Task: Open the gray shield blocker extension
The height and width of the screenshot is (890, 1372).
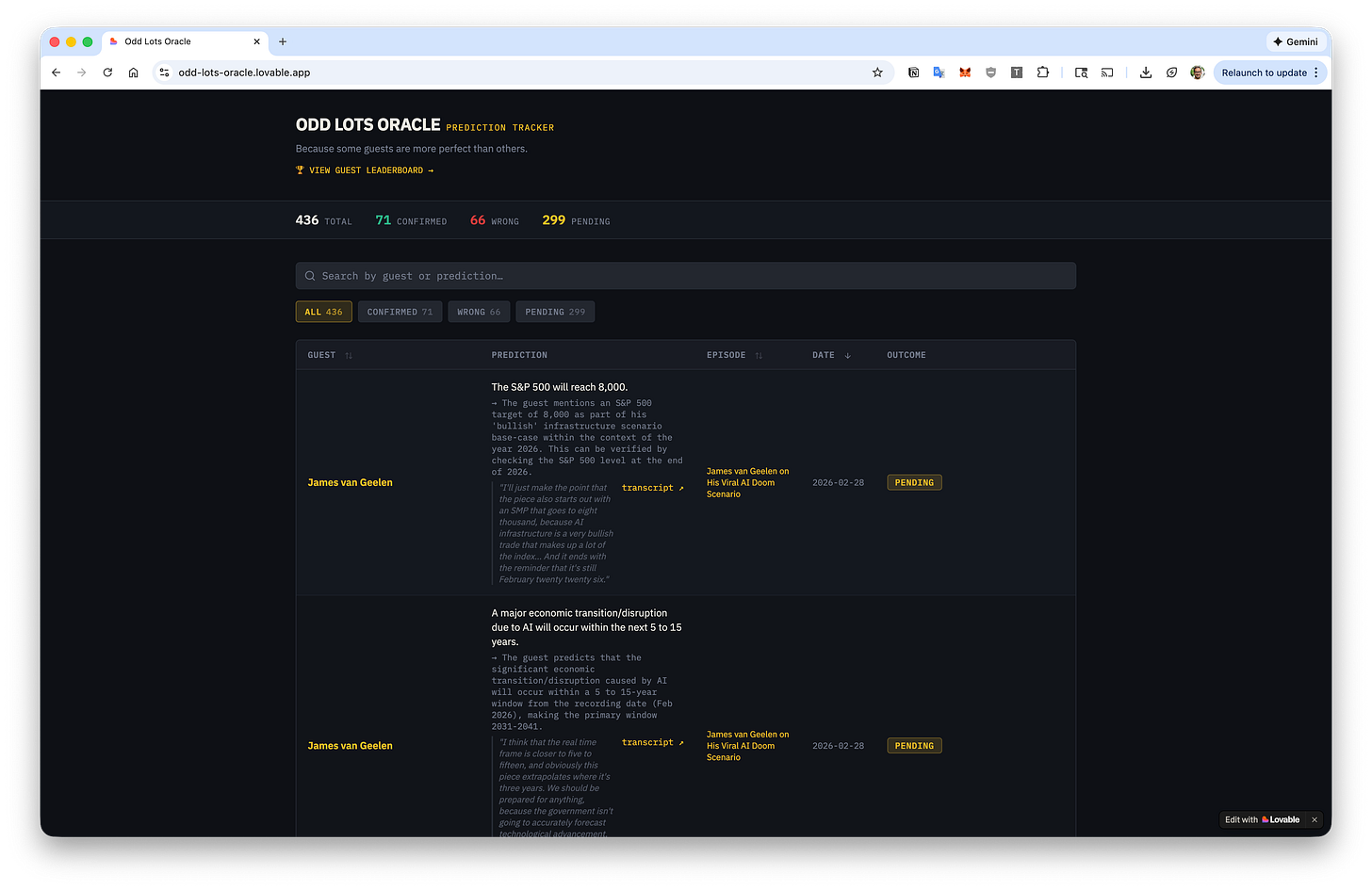Action: pos(990,73)
